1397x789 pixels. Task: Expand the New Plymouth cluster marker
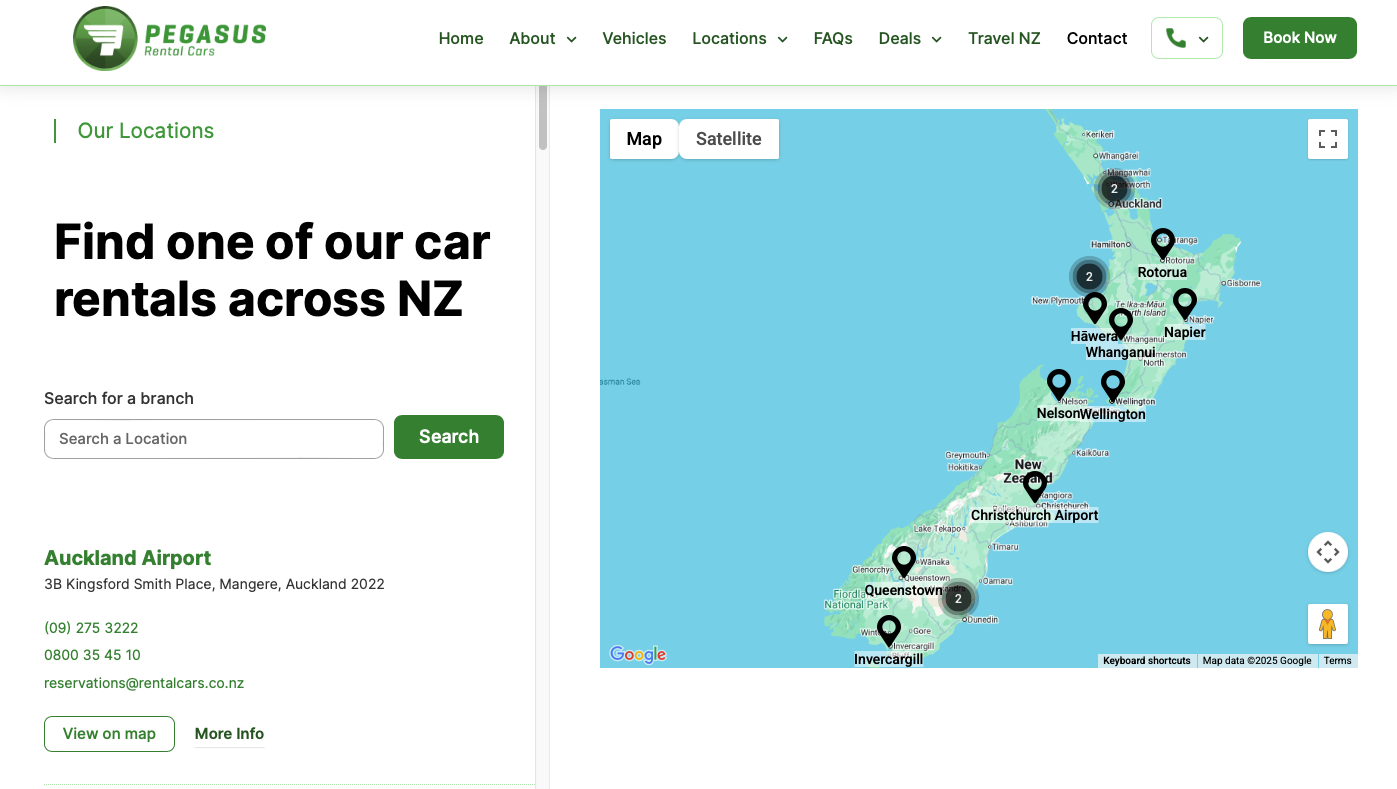pos(1089,277)
